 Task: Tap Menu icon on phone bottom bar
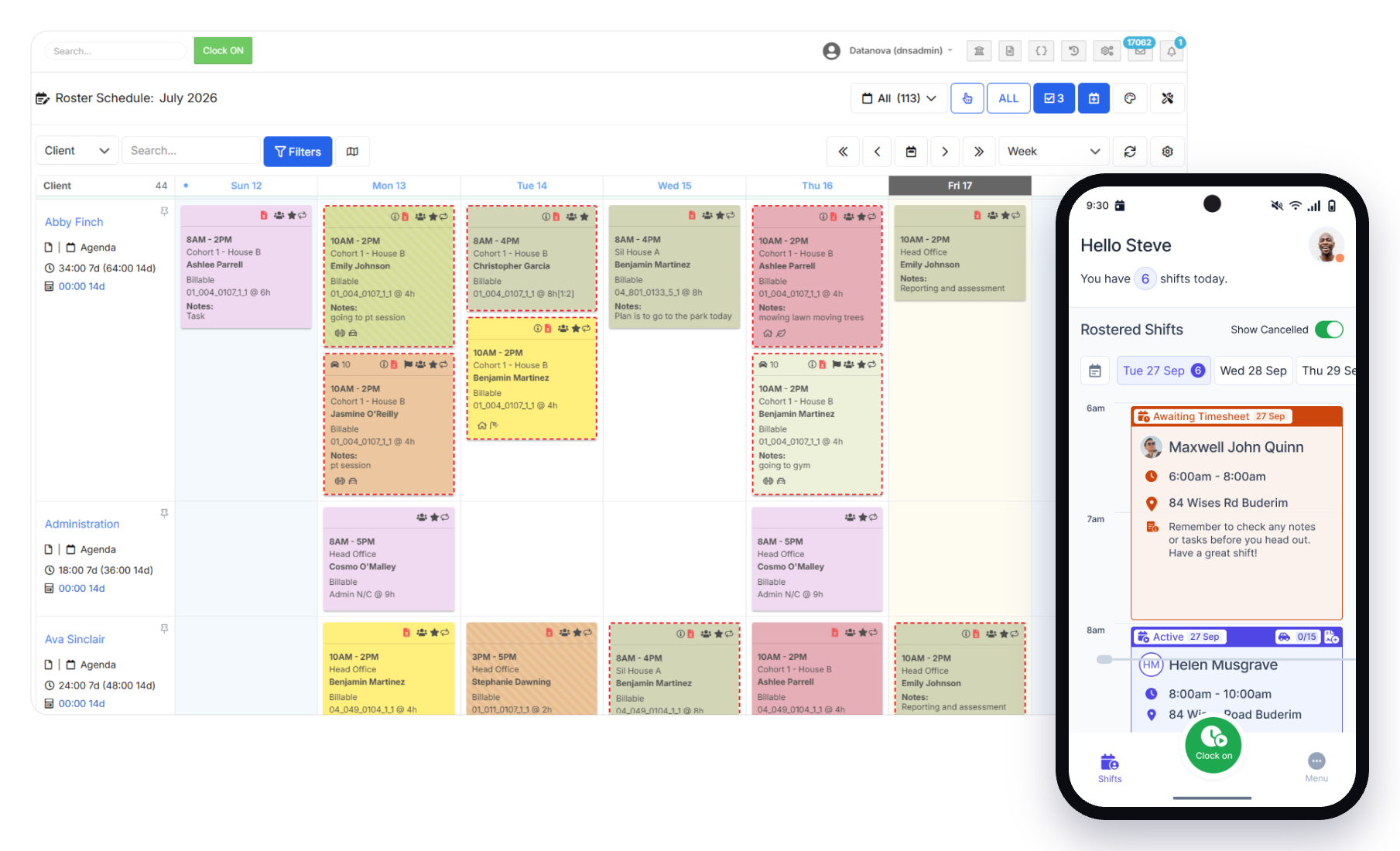(x=1316, y=767)
